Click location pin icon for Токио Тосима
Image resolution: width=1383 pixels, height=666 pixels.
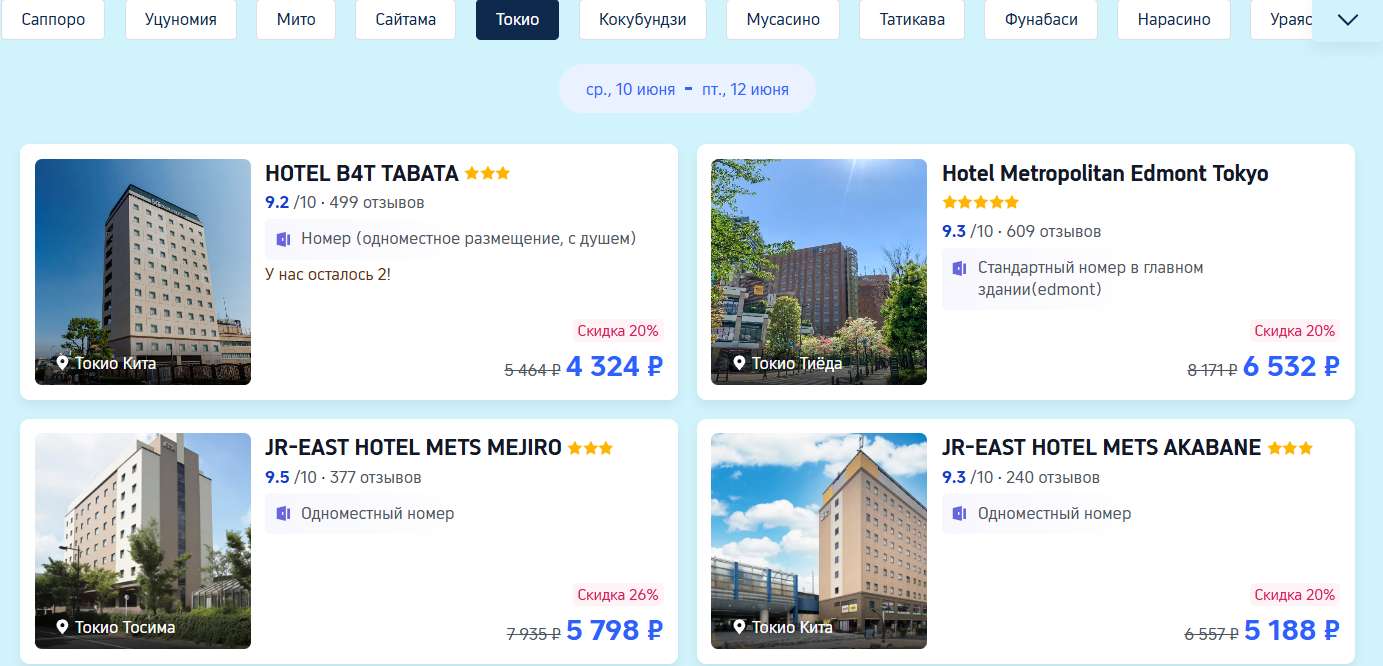62,627
